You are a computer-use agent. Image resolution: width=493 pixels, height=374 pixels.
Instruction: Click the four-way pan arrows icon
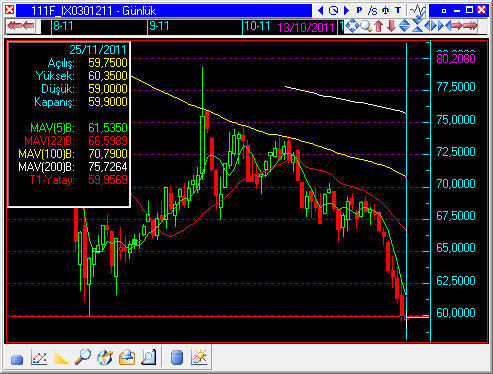coord(352,26)
